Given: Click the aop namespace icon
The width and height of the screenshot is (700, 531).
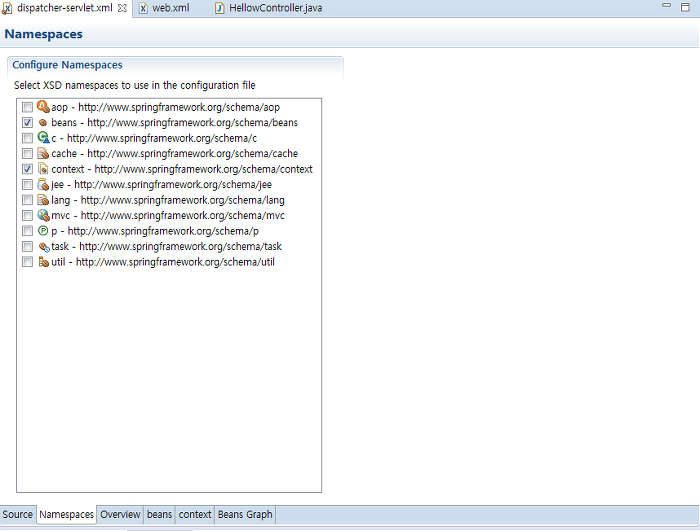Looking at the screenshot, I should [x=43, y=107].
